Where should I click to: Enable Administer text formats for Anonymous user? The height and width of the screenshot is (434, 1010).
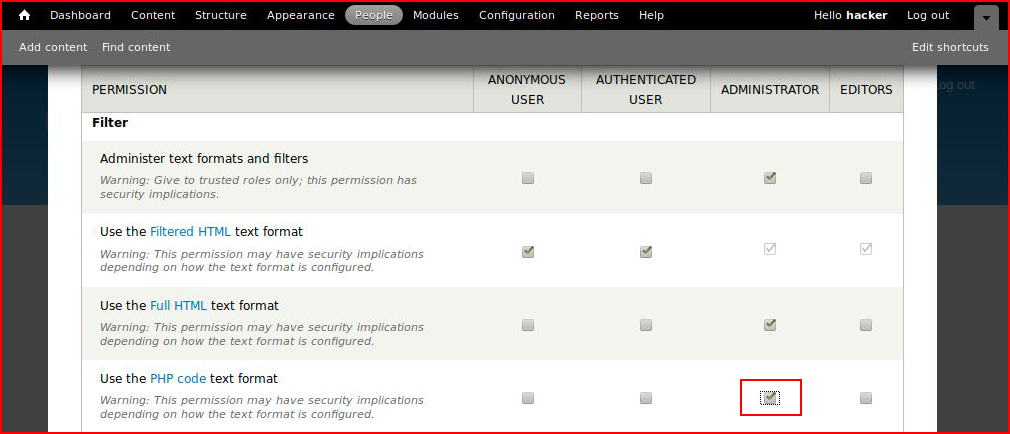pos(528,178)
